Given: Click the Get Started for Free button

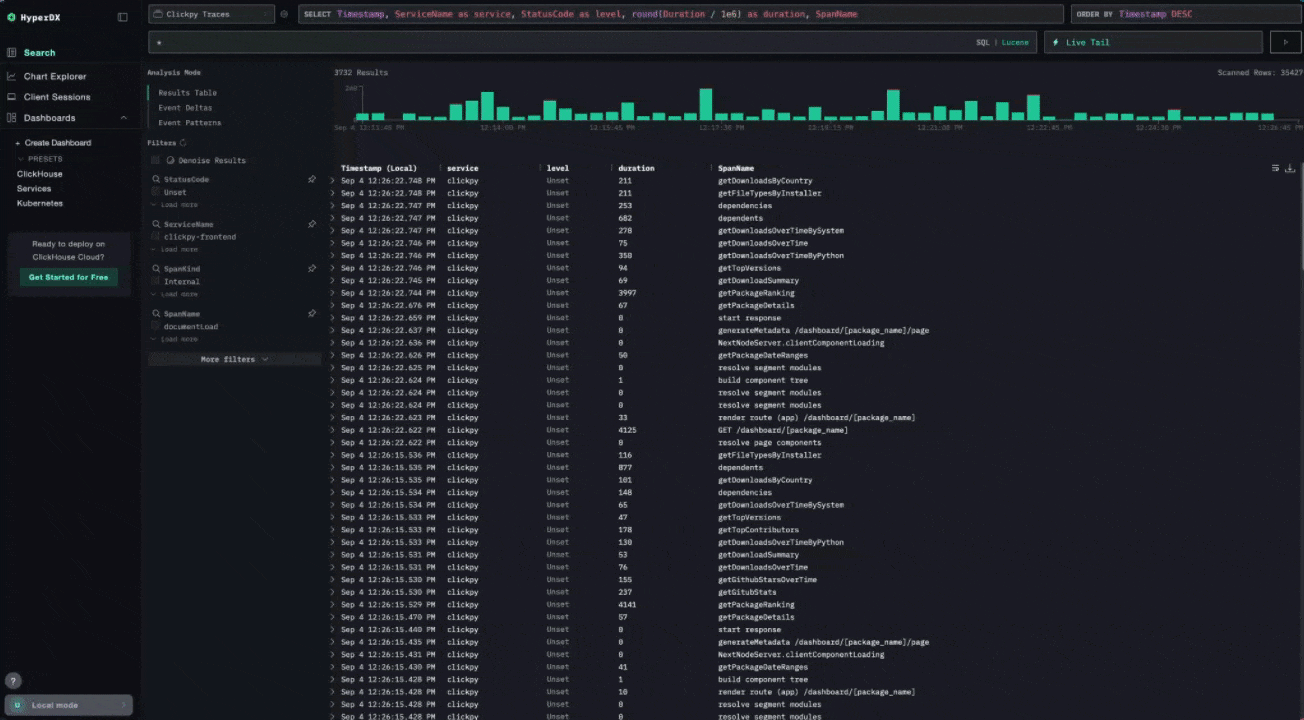Looking at the screenshot, I should (x=68, y=277).
